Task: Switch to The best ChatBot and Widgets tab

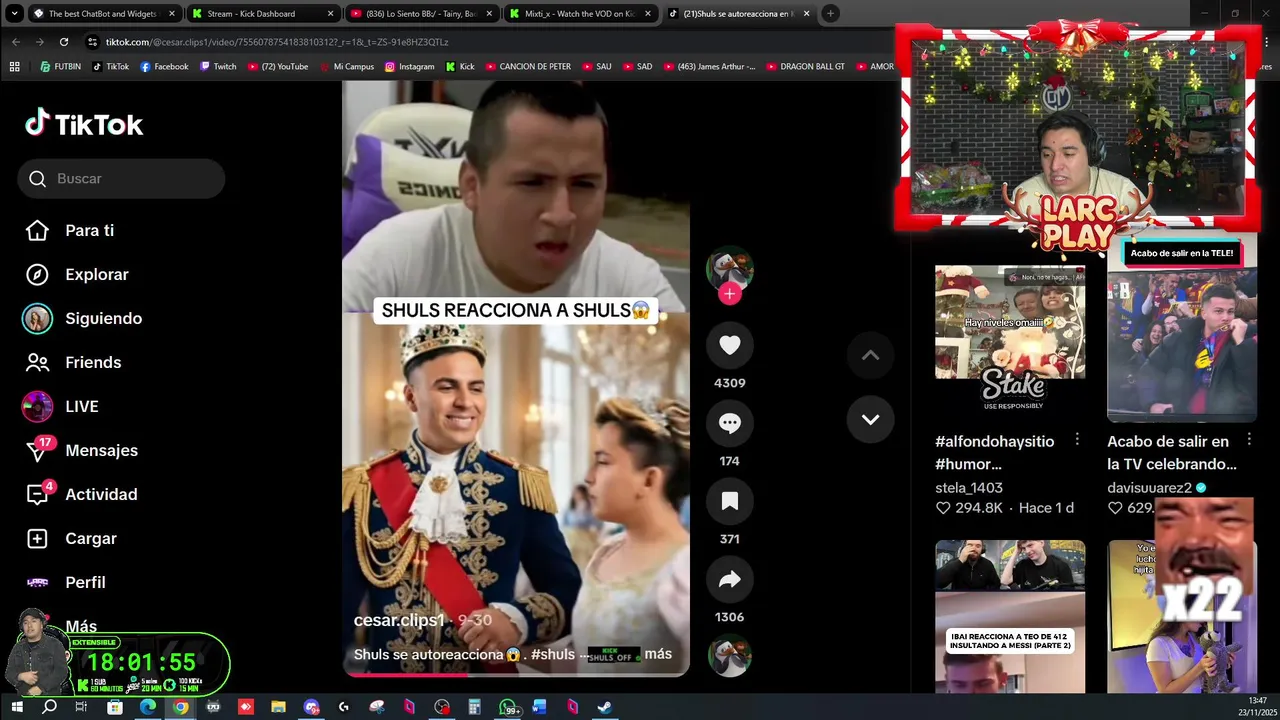Action: [x=103, y=14]
